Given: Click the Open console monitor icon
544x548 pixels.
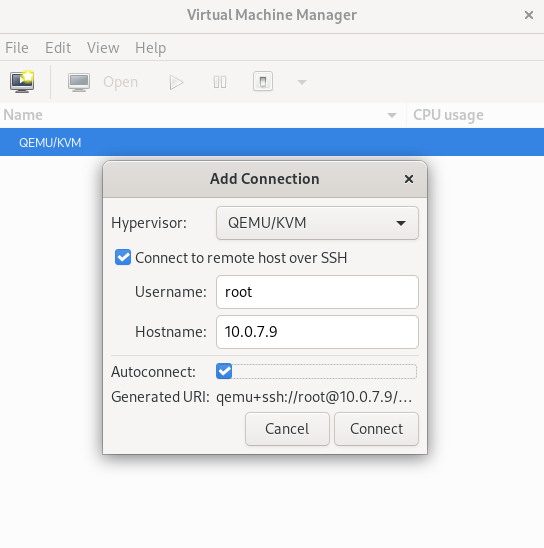Looking at the screenshot, I should [79, 82].
